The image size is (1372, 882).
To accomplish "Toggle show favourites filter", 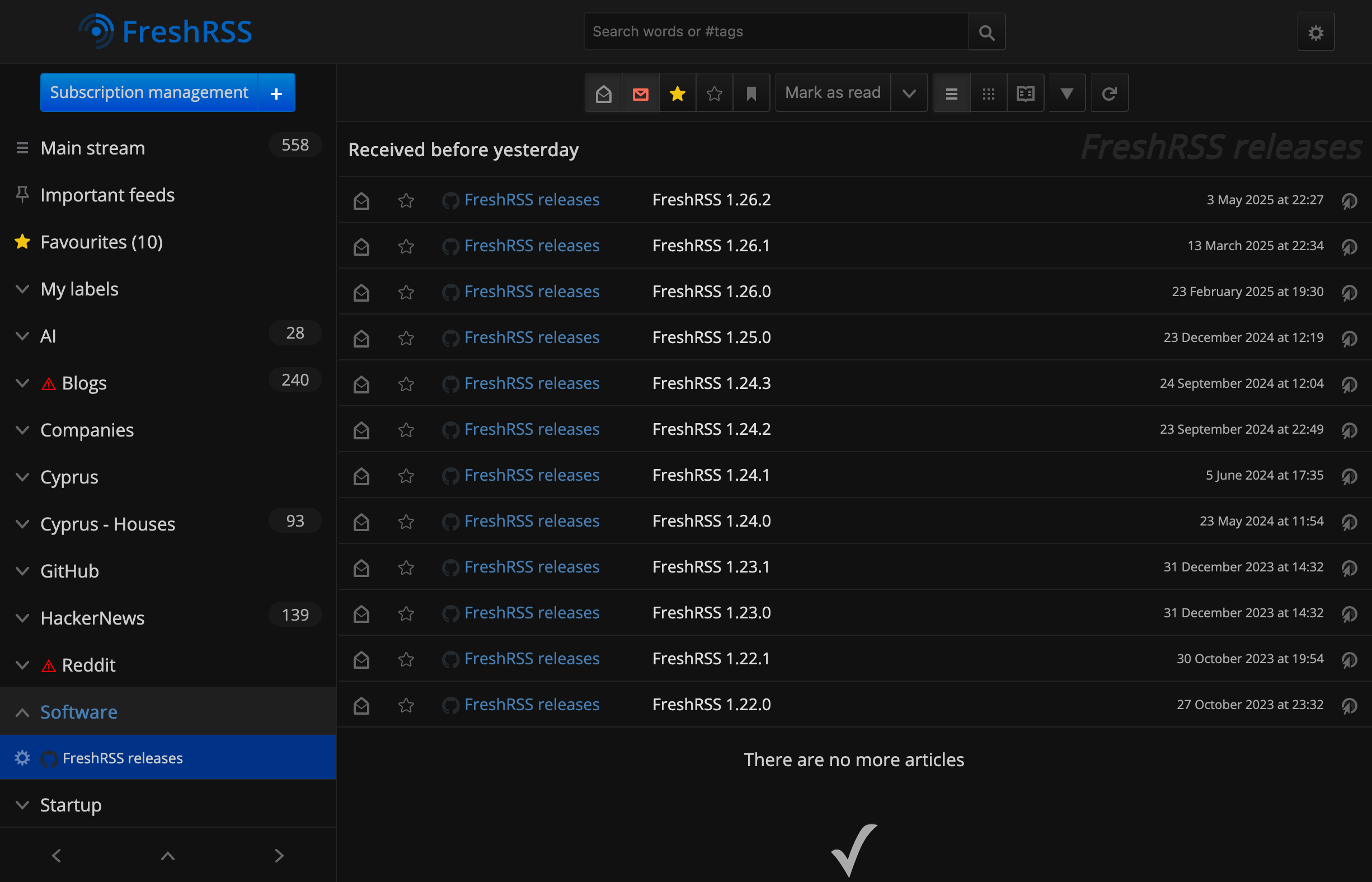I will [678, 93].
